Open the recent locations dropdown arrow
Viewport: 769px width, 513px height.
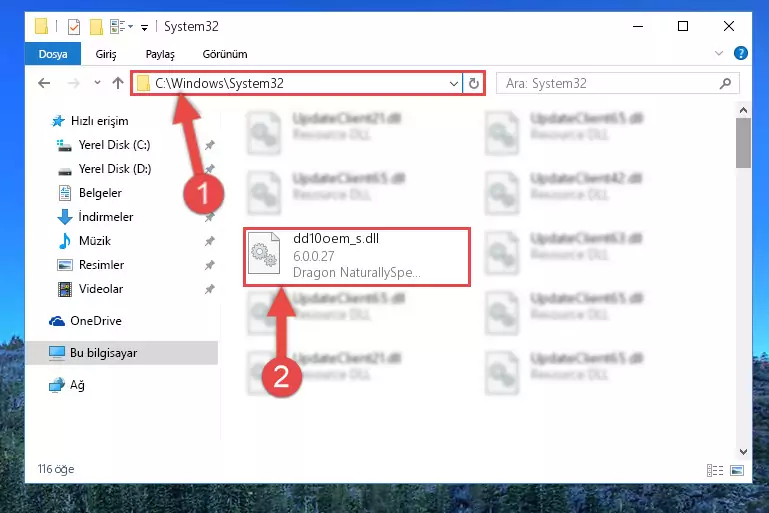pyautogui.click(x=97, y=82)
